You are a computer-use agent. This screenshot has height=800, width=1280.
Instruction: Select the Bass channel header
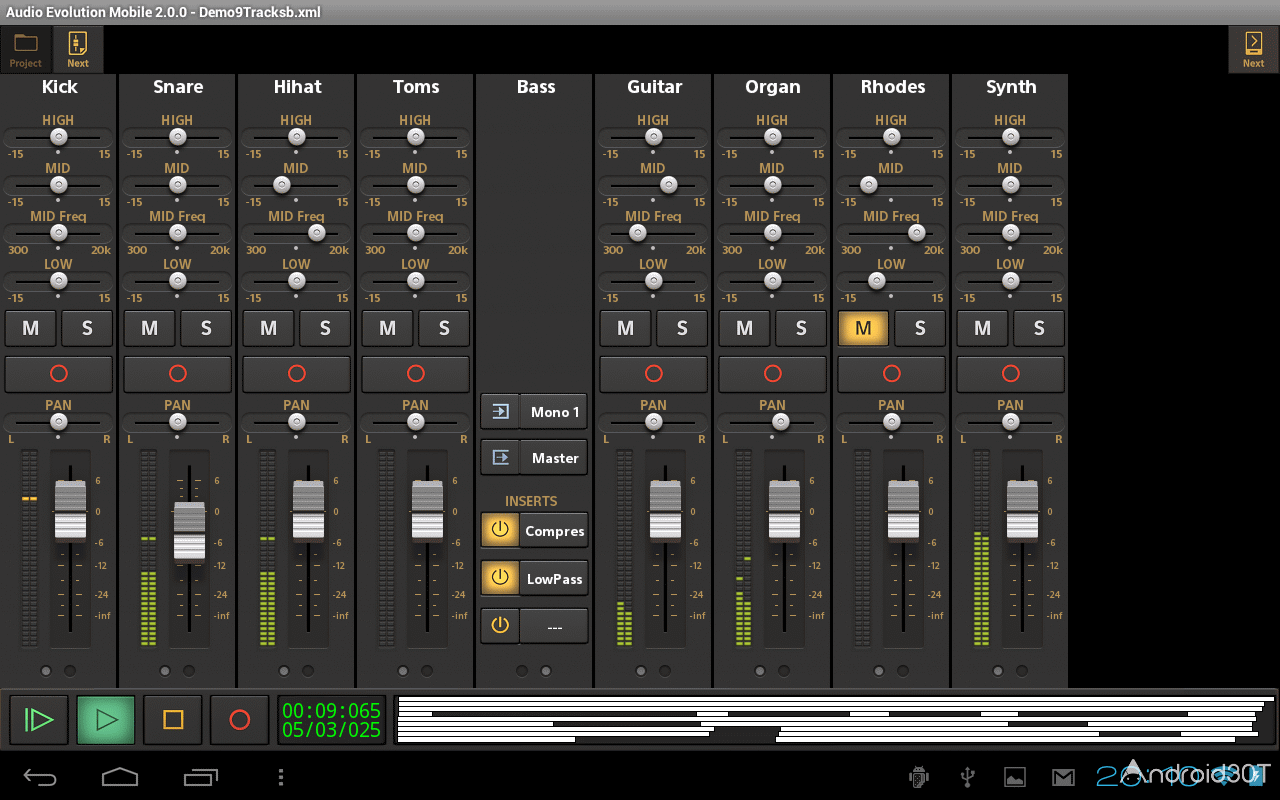536,87
